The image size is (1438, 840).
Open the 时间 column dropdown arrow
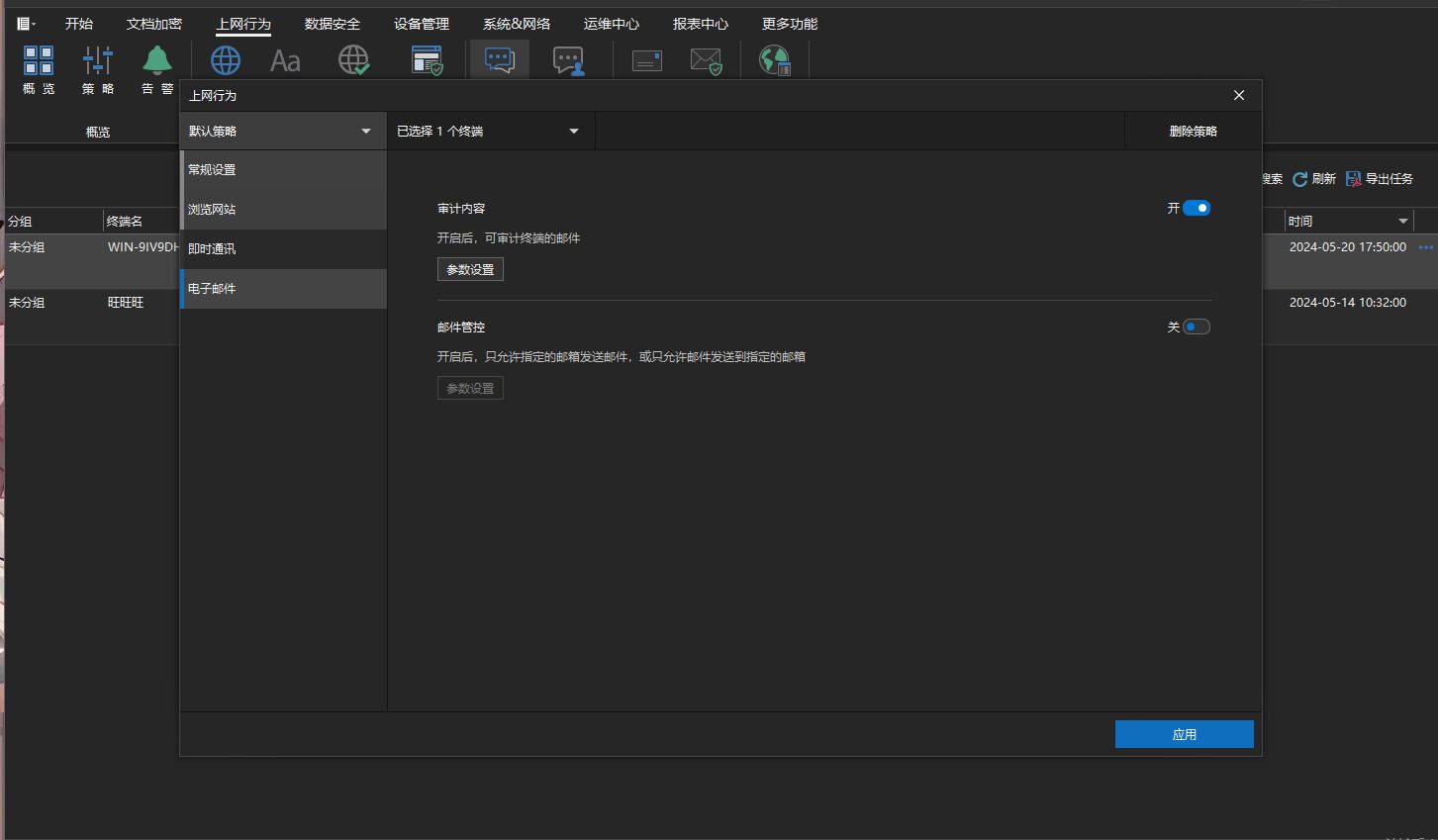pyautogui.click(x=1403, y=221)
